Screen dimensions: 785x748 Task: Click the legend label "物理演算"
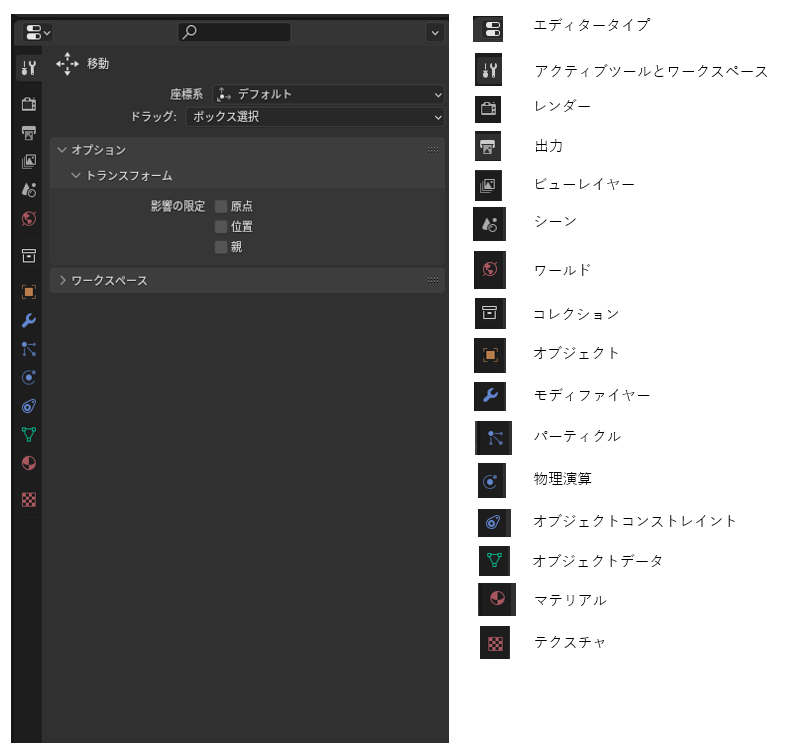[x=563, y=479]
